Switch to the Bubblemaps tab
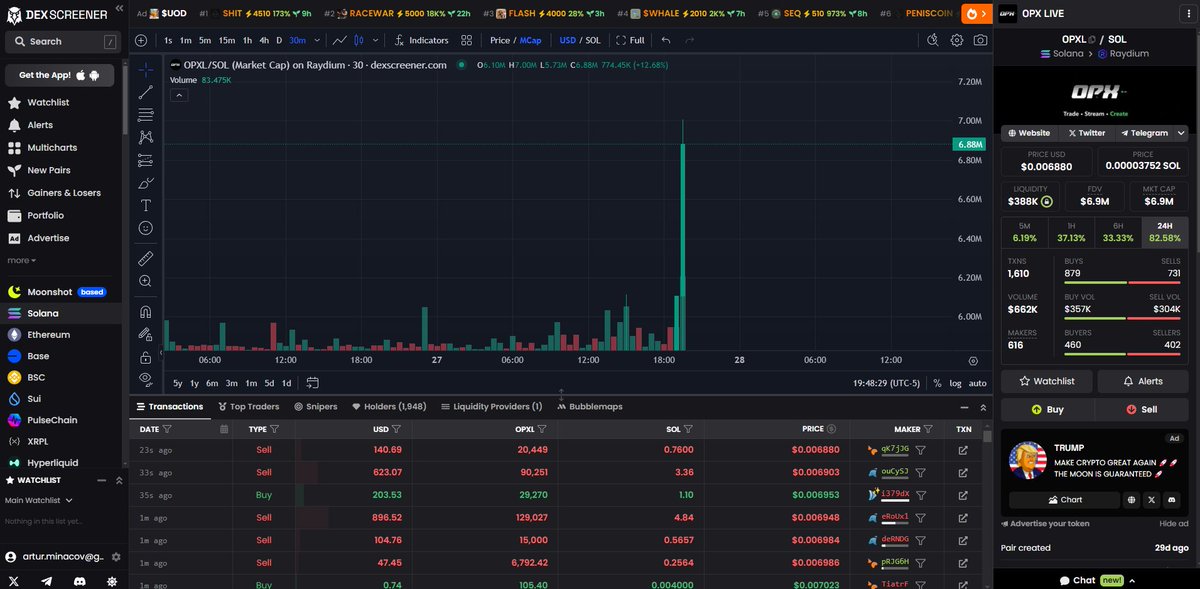This screenshot has width=1200, height=589. click(590, 407)
